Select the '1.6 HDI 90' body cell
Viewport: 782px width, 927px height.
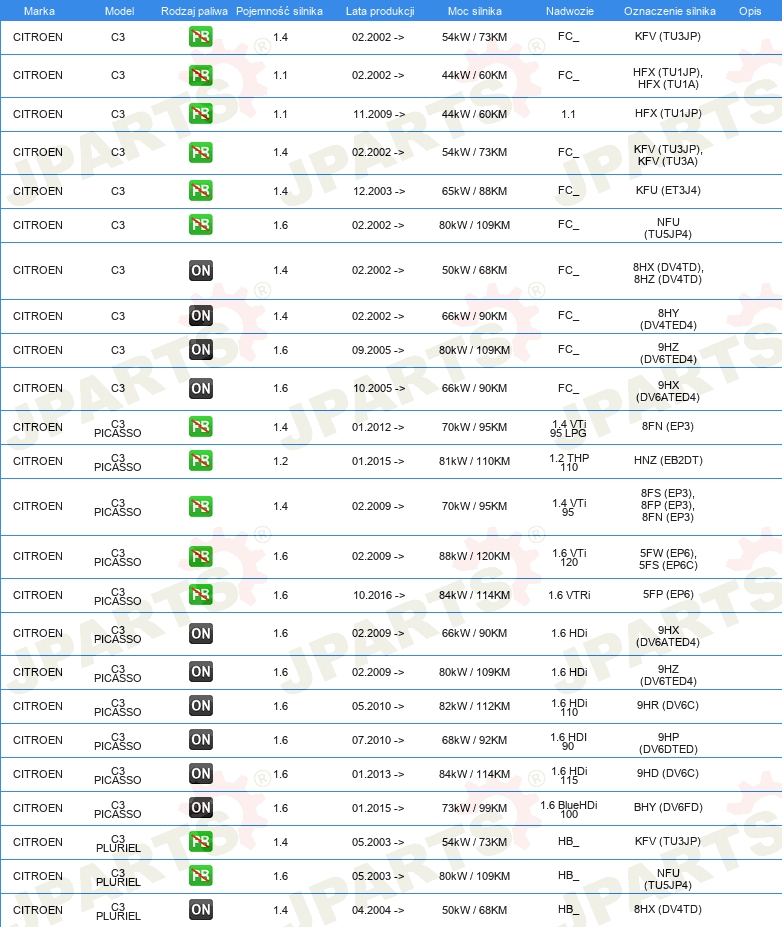(569, 741)
